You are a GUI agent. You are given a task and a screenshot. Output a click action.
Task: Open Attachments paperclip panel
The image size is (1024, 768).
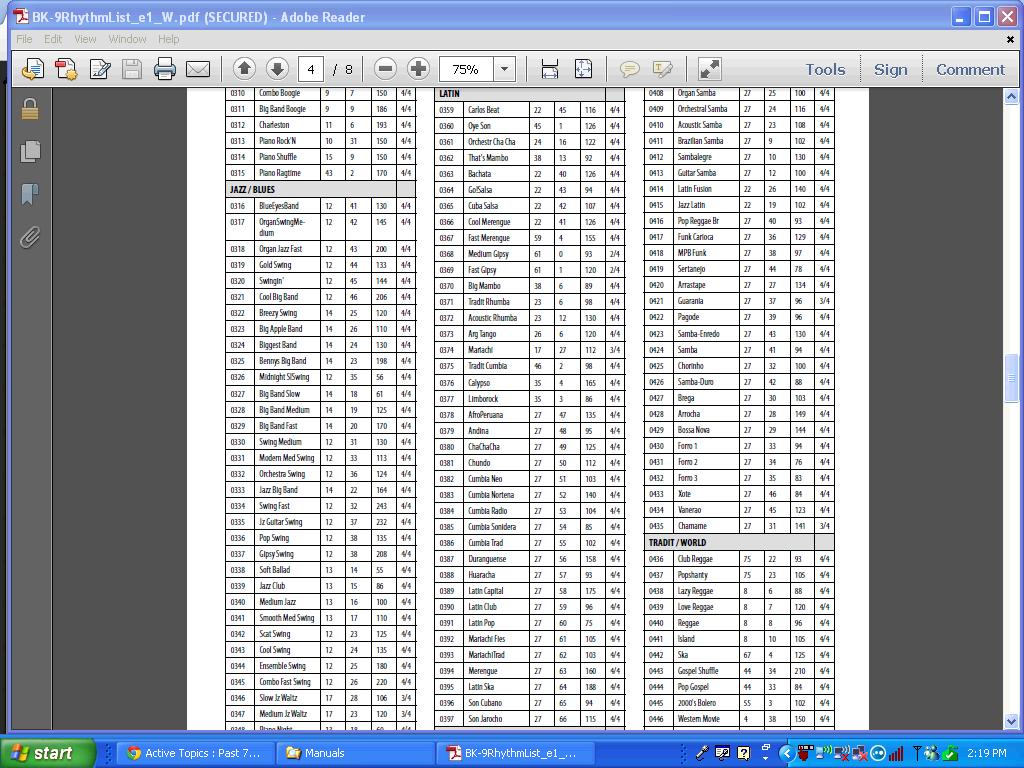pyautogui.click(x=29, y=236)
